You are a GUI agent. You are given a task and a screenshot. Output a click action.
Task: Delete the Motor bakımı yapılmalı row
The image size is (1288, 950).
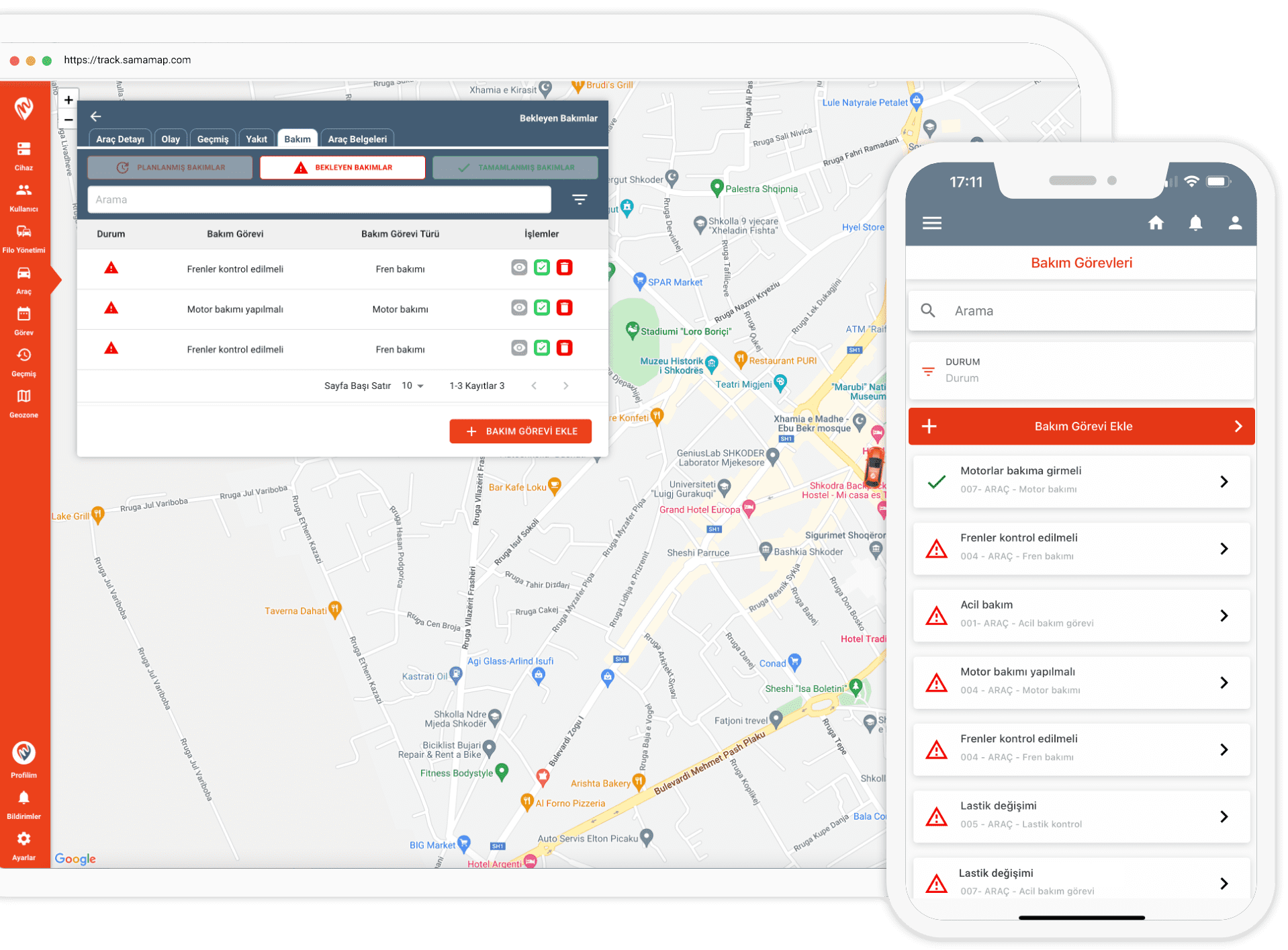565,308
